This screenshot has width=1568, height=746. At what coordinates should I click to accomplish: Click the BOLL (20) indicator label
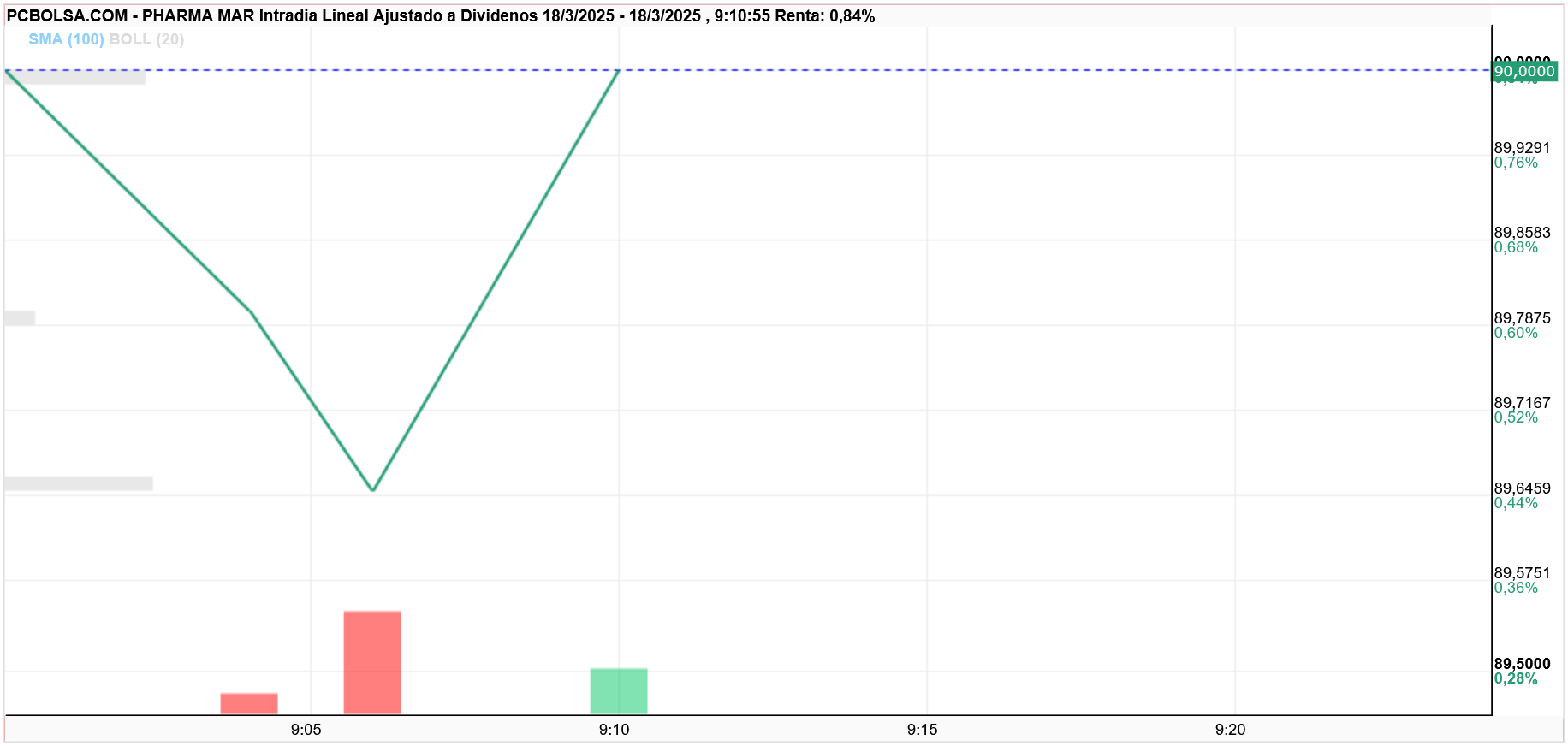[x=146, y=39]
